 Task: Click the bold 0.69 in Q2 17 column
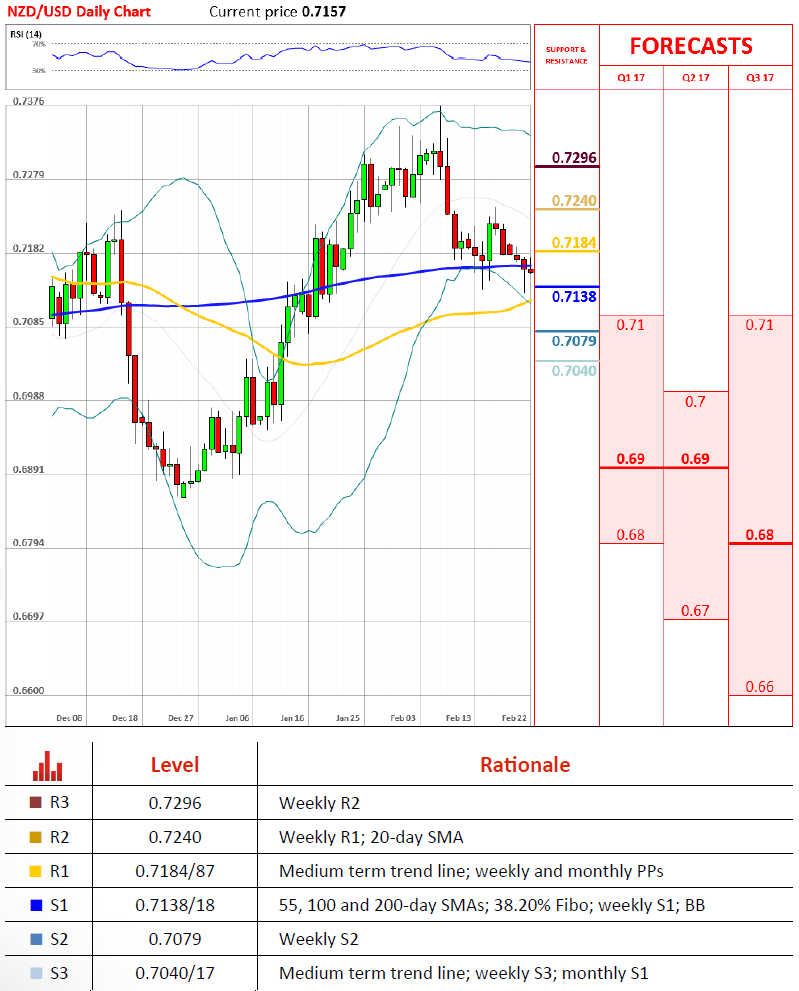point(695,458)
